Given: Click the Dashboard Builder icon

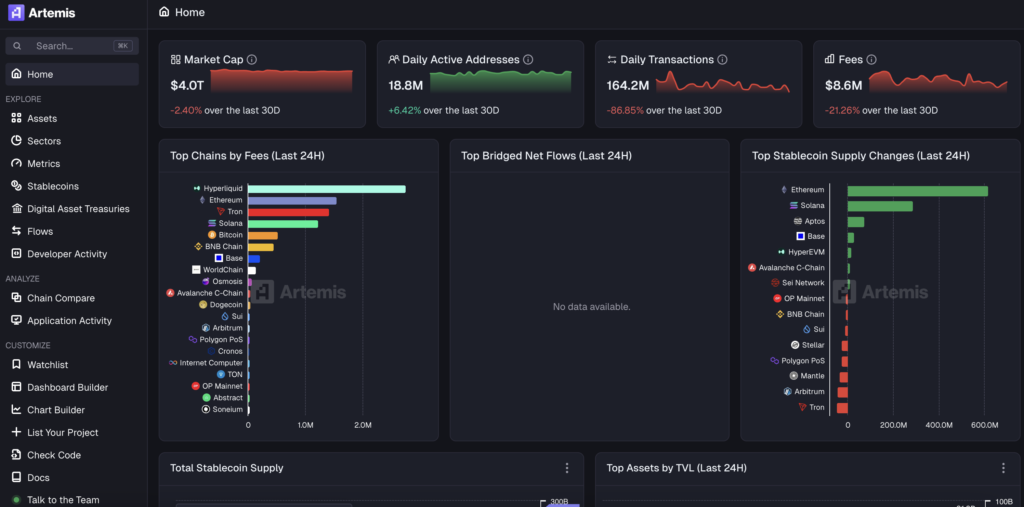Looking at the screenshot, I should point(16,387).
